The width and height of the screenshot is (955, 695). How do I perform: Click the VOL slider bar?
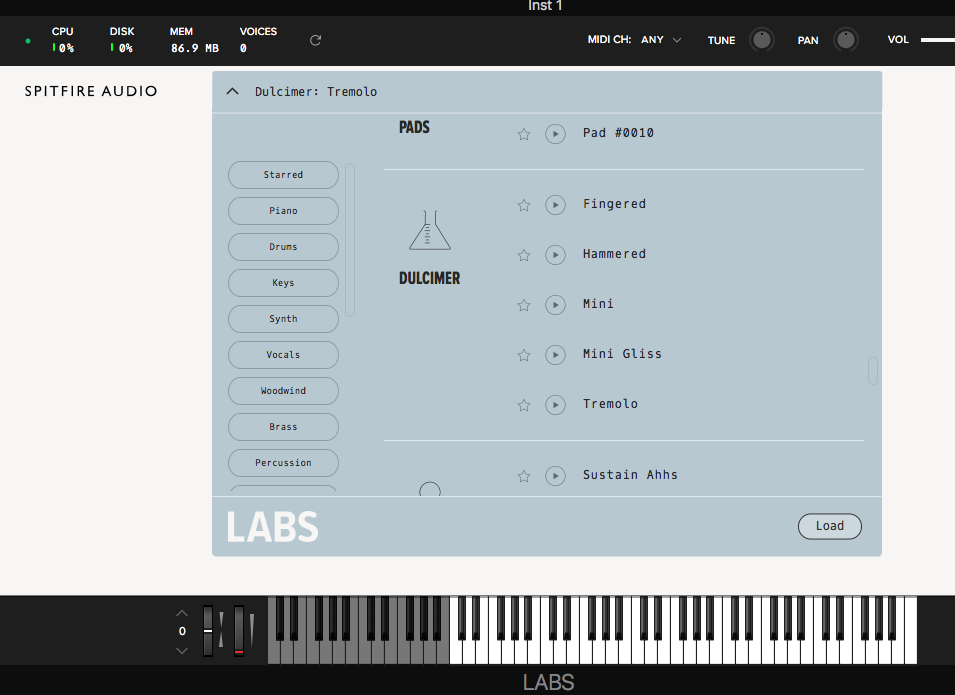click(937, 40)
